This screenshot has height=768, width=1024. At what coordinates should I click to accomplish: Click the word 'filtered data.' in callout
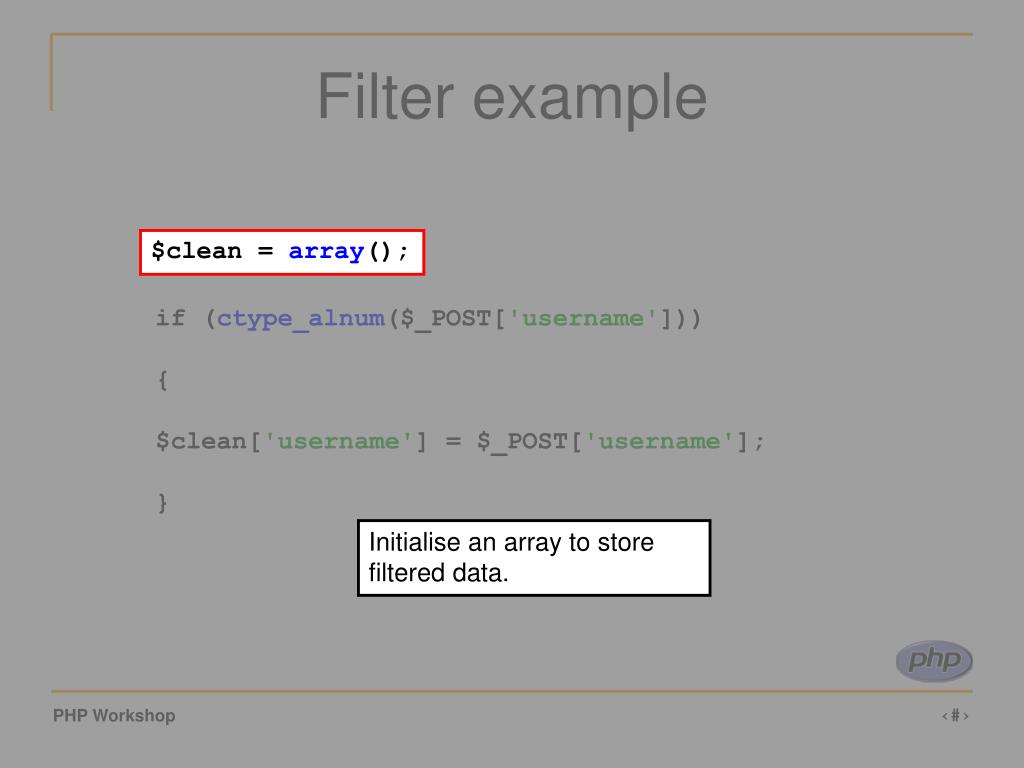click(x=438, y=573)
